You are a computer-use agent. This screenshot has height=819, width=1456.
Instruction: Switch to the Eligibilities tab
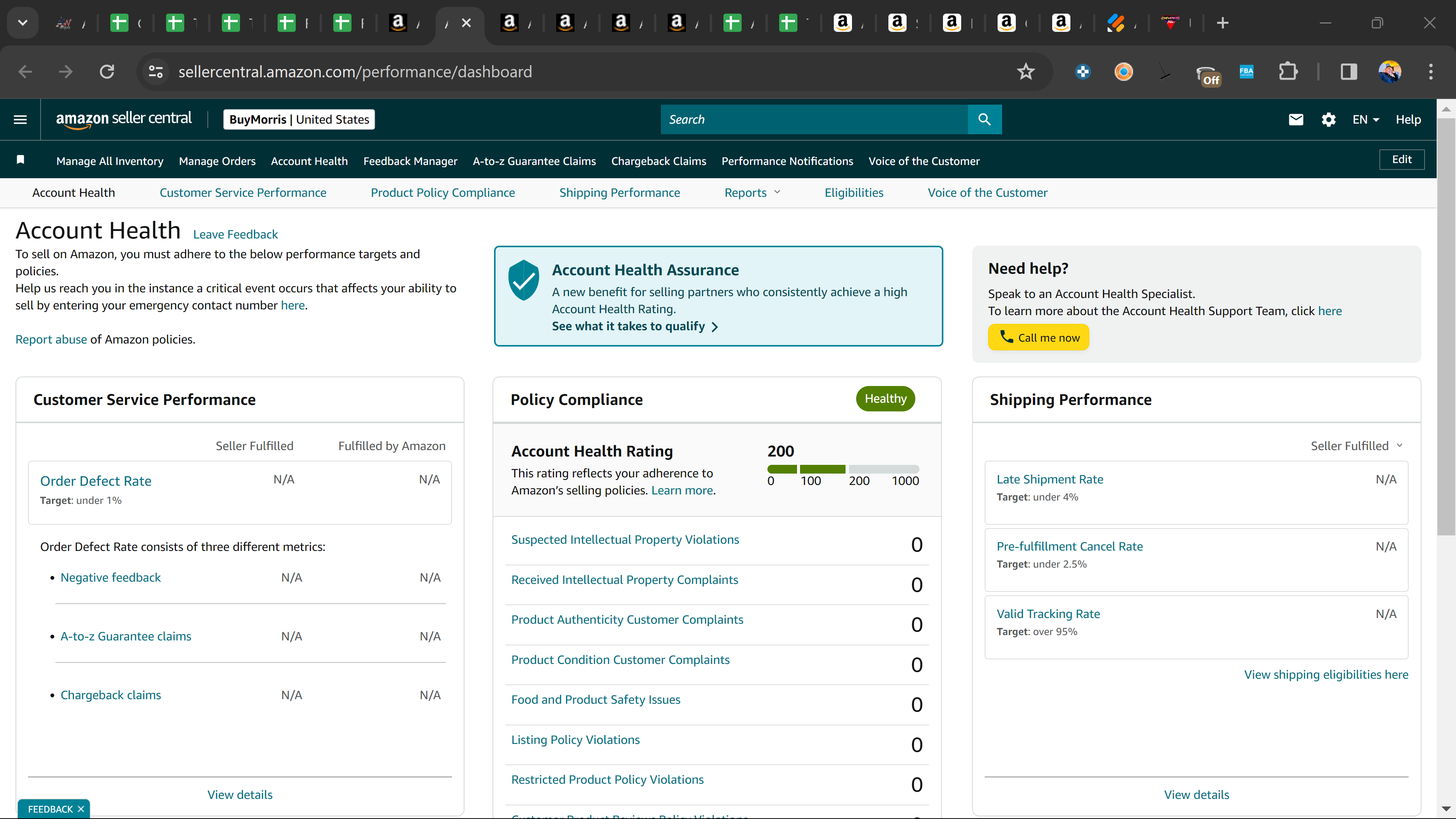click(854, 193)
